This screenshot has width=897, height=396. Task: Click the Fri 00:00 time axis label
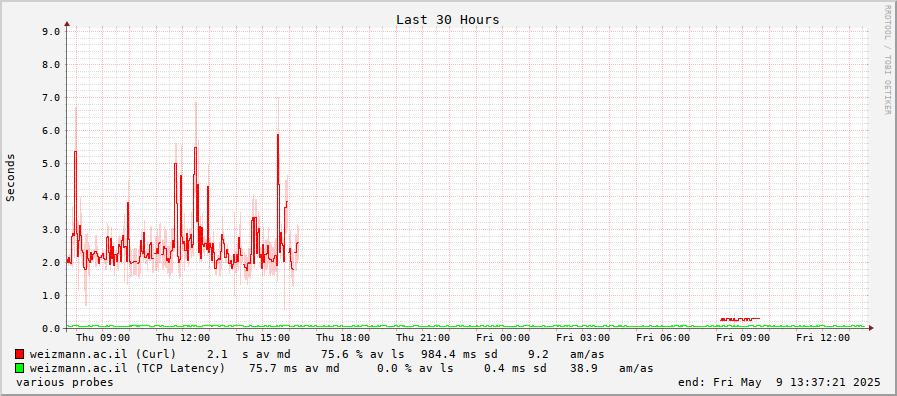tap(503, 339)
